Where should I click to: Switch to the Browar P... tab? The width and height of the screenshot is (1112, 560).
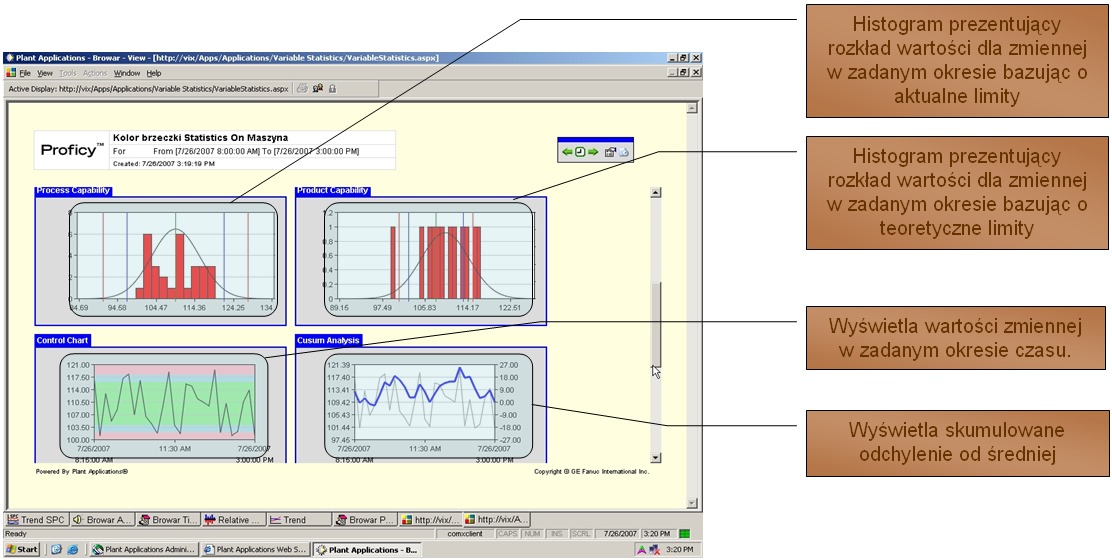tap(365, 520)
